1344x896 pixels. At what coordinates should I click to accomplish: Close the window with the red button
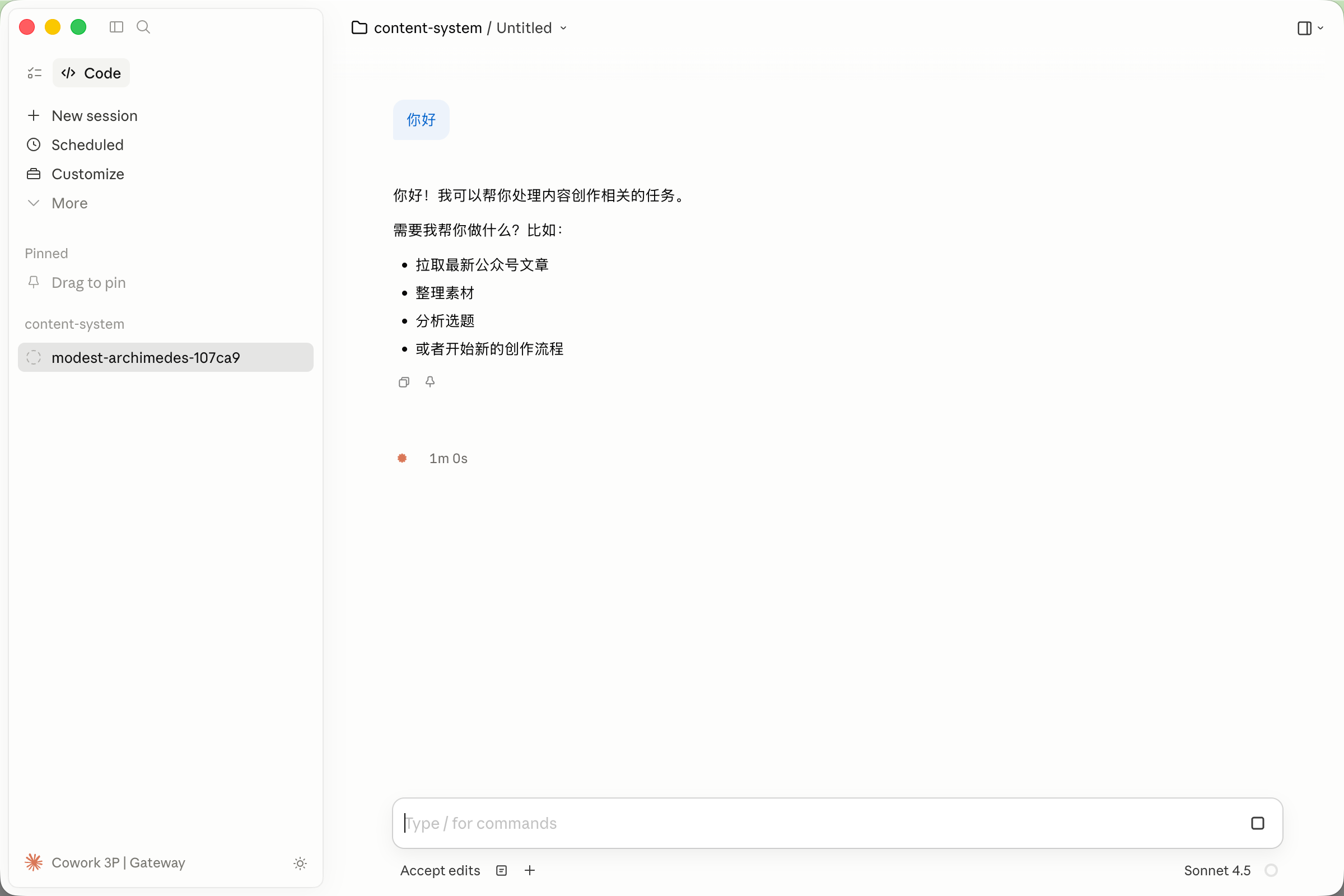tap(27, 27)
